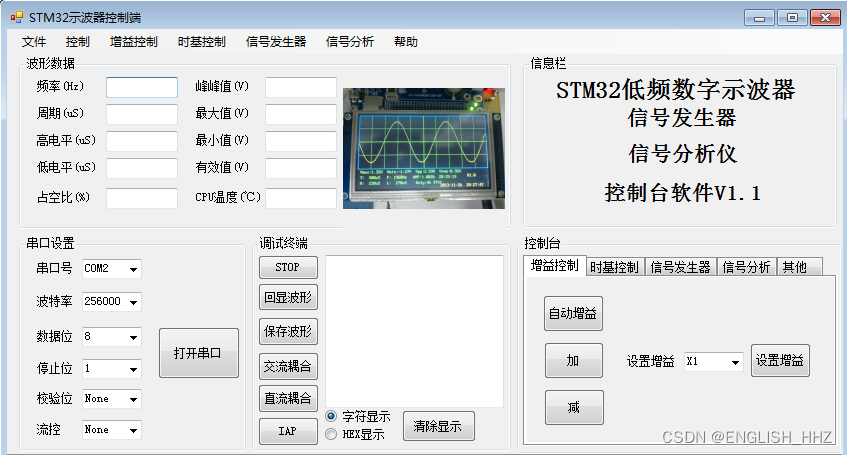Open the 控制 menu
This screenshot has height=455, width=847.
pos(78,42)
